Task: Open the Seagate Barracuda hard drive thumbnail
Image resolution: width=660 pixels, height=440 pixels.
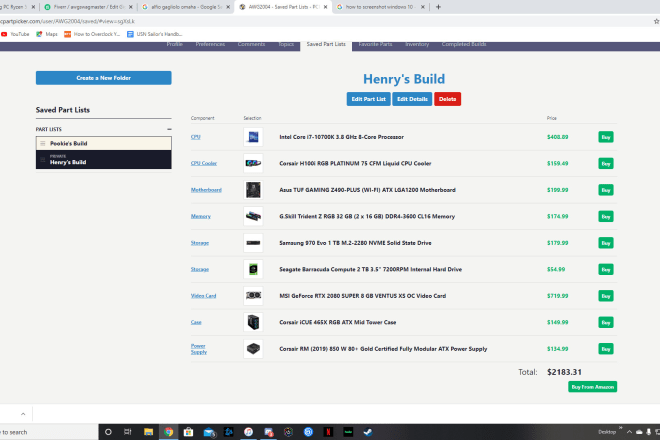Action: [253, 269]
